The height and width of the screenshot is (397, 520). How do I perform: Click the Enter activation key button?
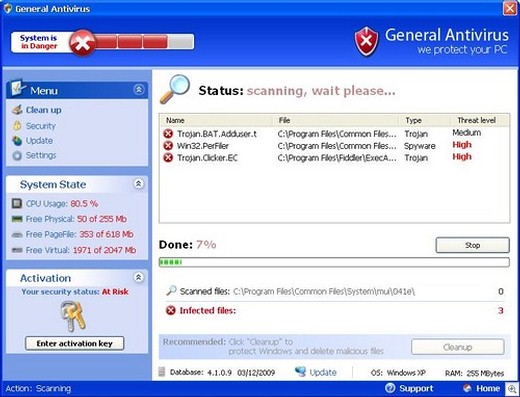pyautogui.click(x=75, y=343)
